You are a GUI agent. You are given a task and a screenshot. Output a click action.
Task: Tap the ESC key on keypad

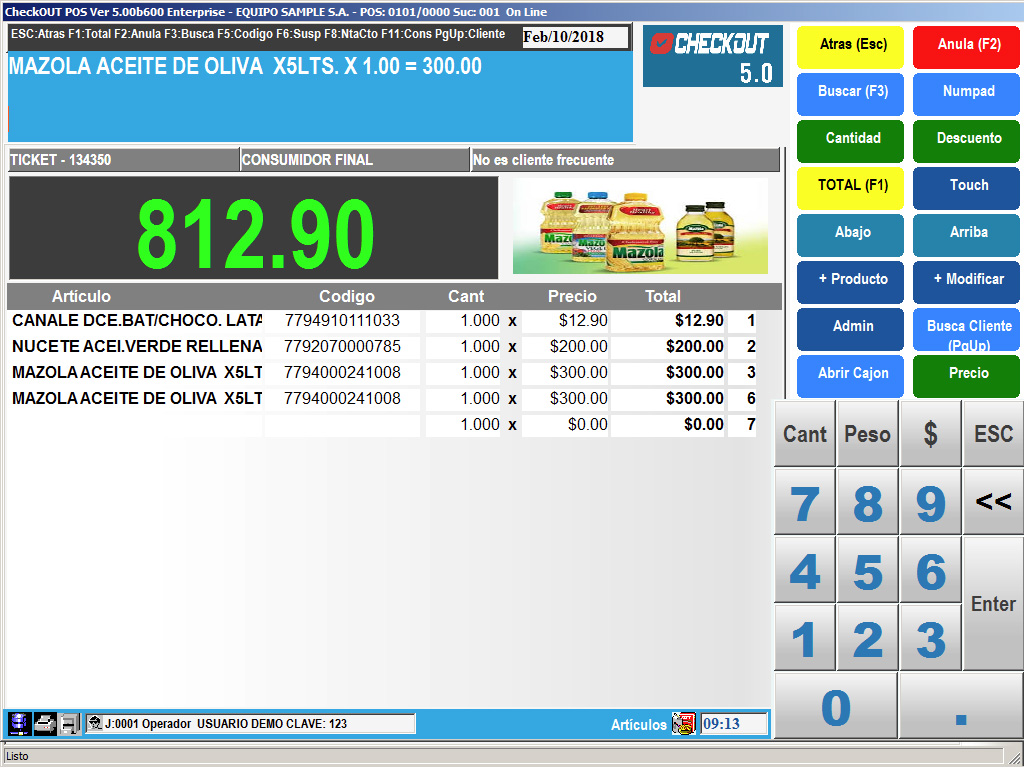point(993,434)
